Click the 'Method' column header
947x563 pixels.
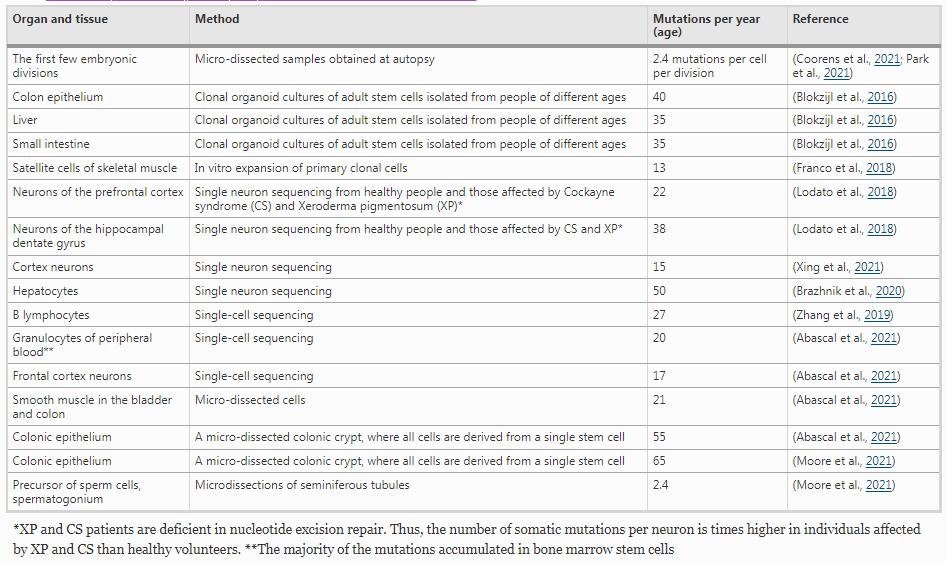[217, 19]
